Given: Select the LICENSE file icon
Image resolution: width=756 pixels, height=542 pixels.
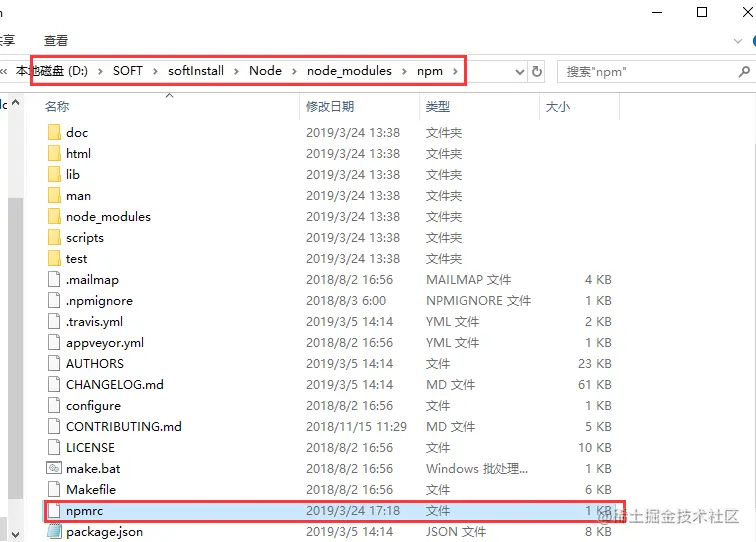Looking at the screenshot, I should coord(54,447).
